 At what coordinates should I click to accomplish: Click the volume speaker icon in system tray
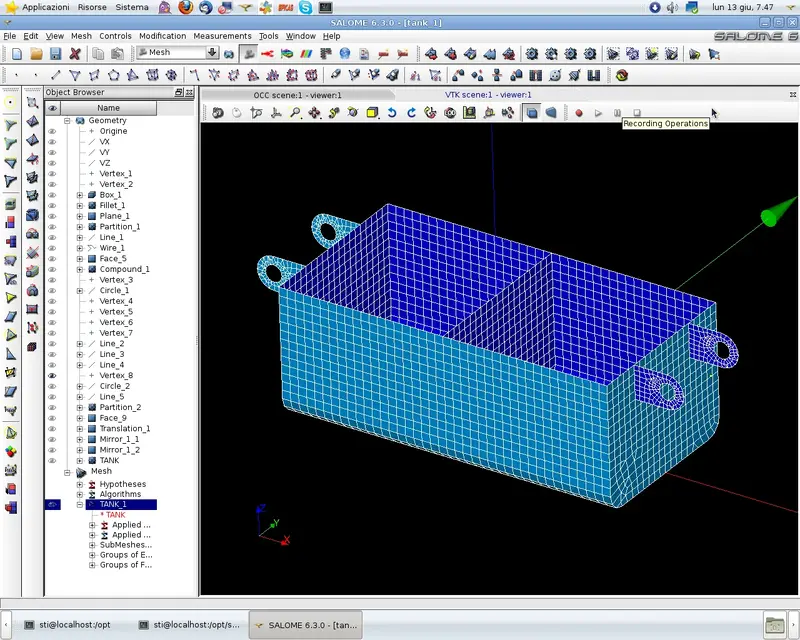[672, 7]
